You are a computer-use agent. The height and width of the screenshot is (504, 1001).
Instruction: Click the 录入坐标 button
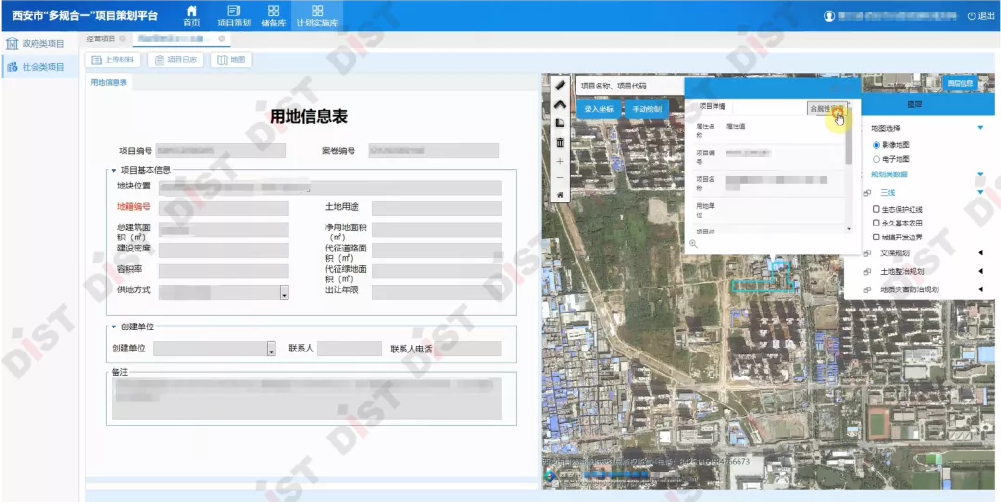pyautogui.click(x=599, y=109)
